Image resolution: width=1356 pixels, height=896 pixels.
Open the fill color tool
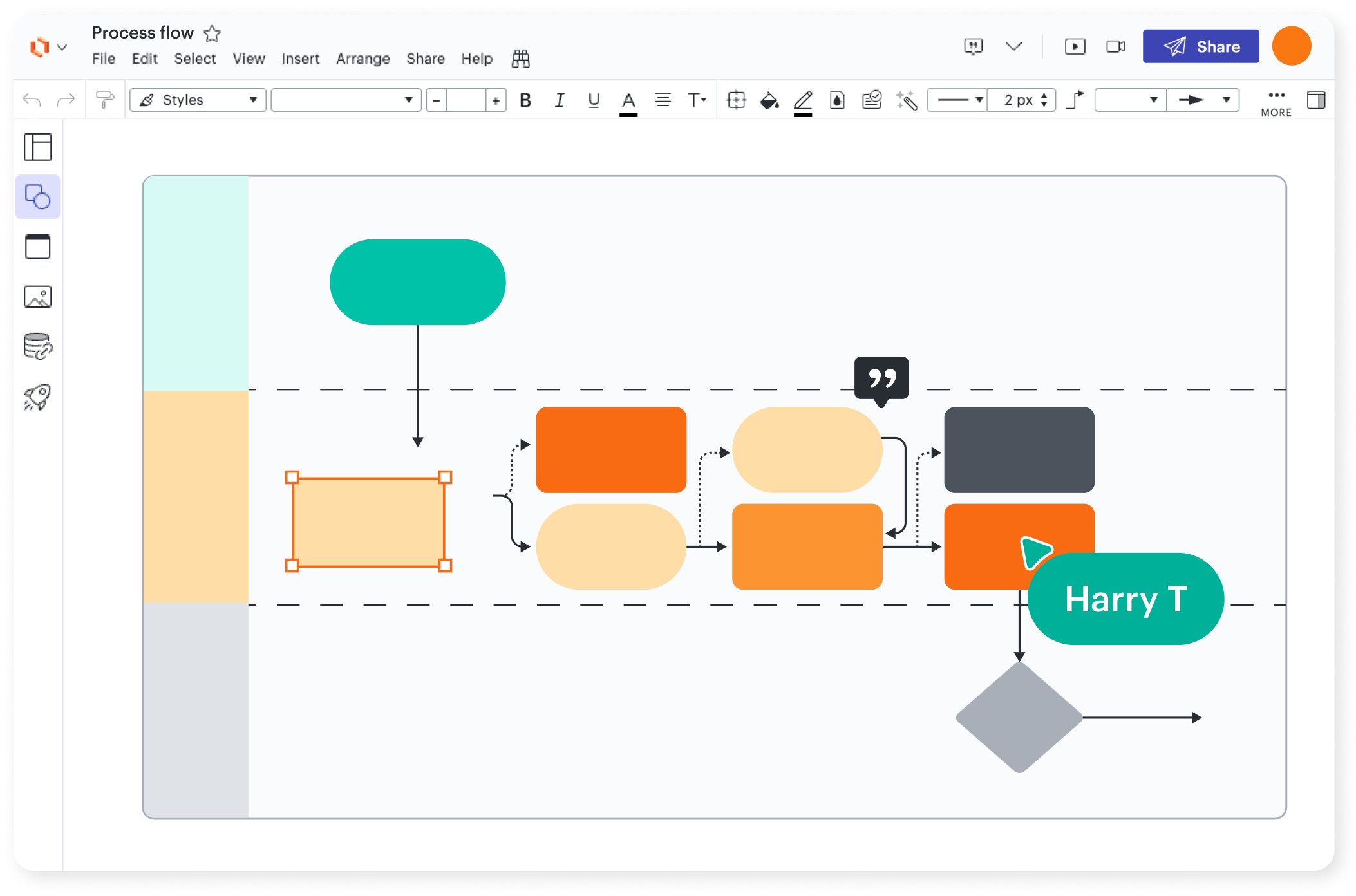pyautogui.click(x=769, y=100)
